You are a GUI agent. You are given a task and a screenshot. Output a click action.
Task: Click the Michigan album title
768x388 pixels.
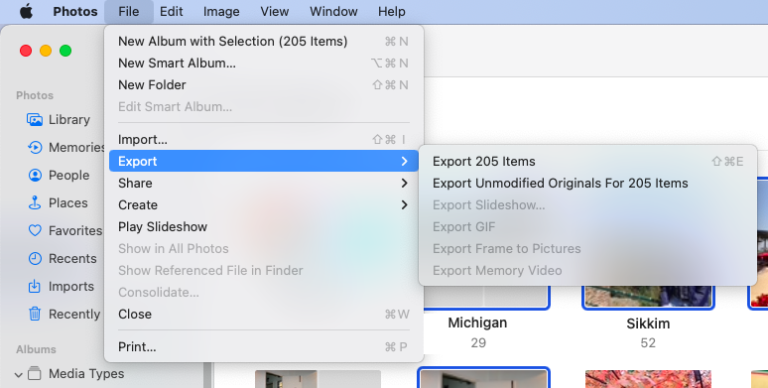478,323
